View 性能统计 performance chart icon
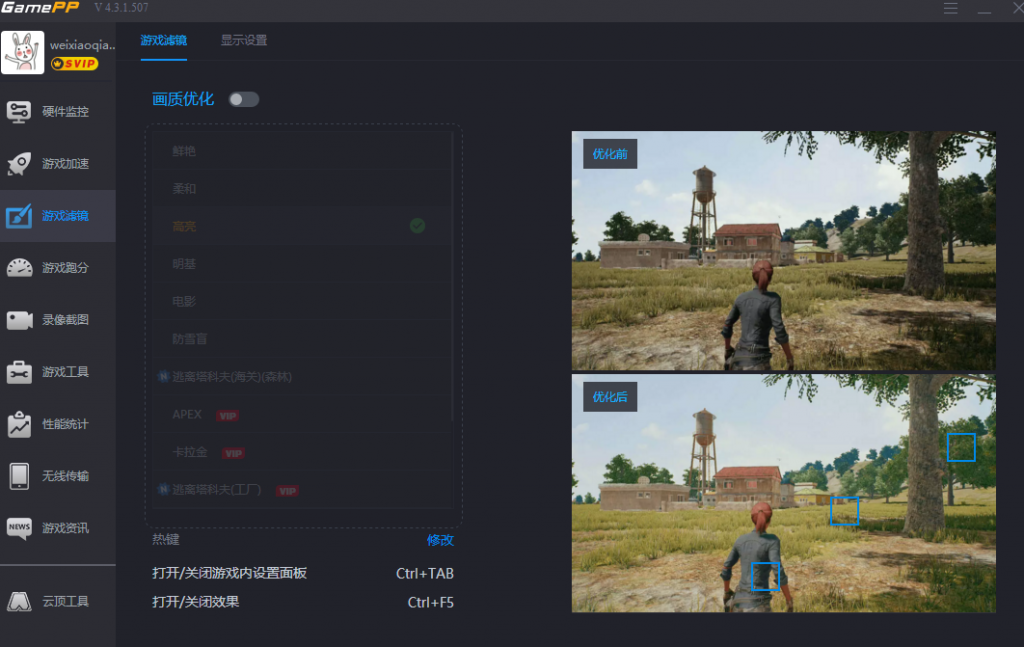Screen dimensions: 1024x647 click(19, 424)
